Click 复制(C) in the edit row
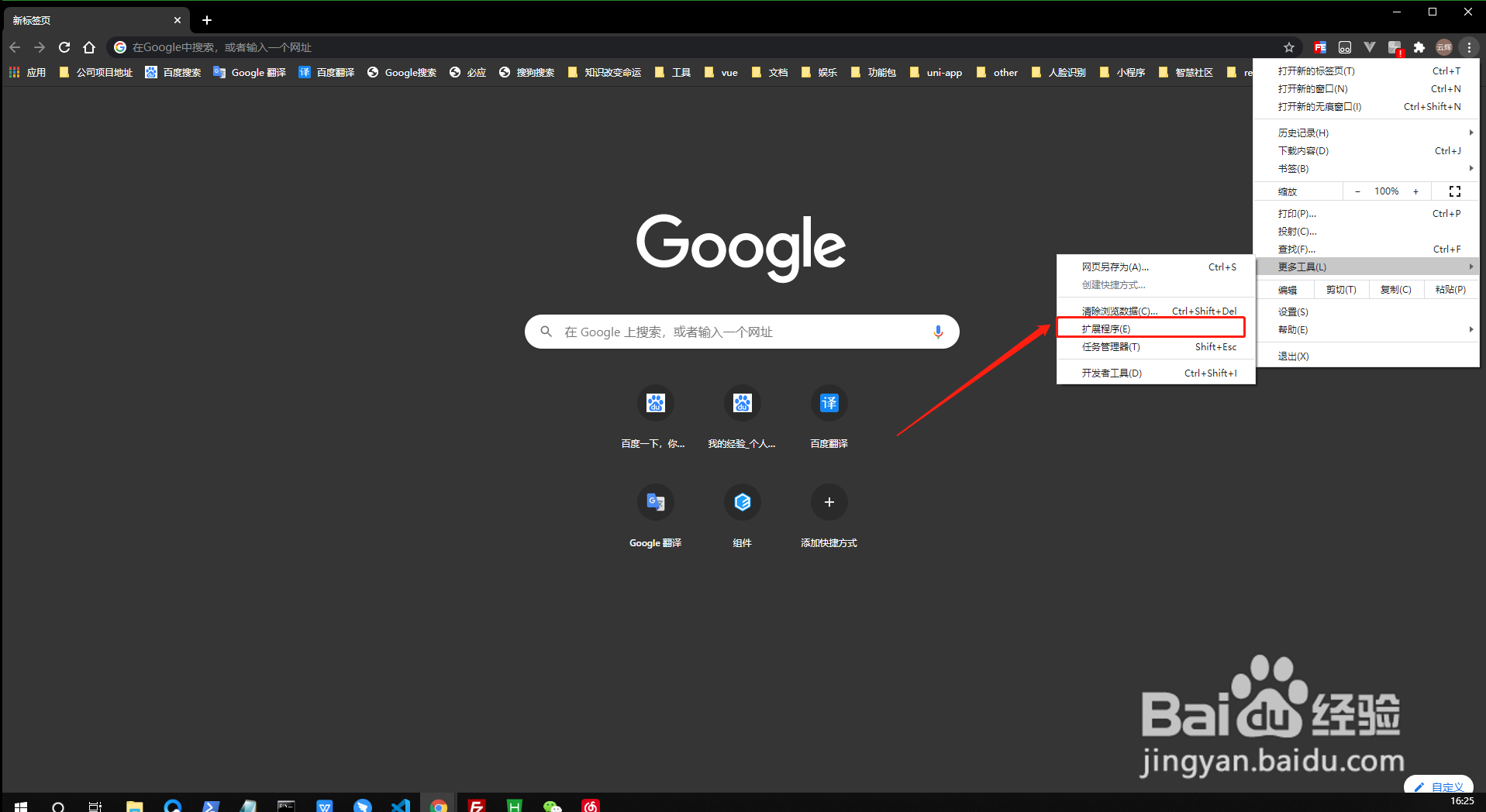The height and width of the screenshot is (812, 1486). (x=1396, y=290)
